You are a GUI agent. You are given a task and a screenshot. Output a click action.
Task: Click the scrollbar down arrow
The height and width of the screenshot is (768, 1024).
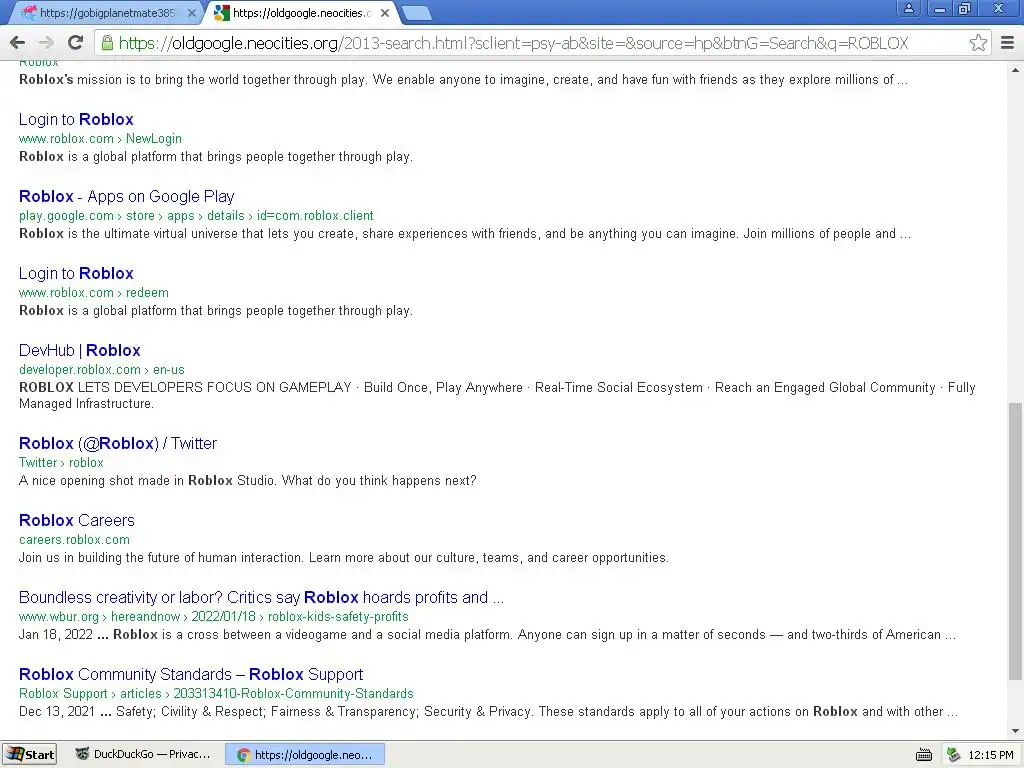coord(1016,731)
